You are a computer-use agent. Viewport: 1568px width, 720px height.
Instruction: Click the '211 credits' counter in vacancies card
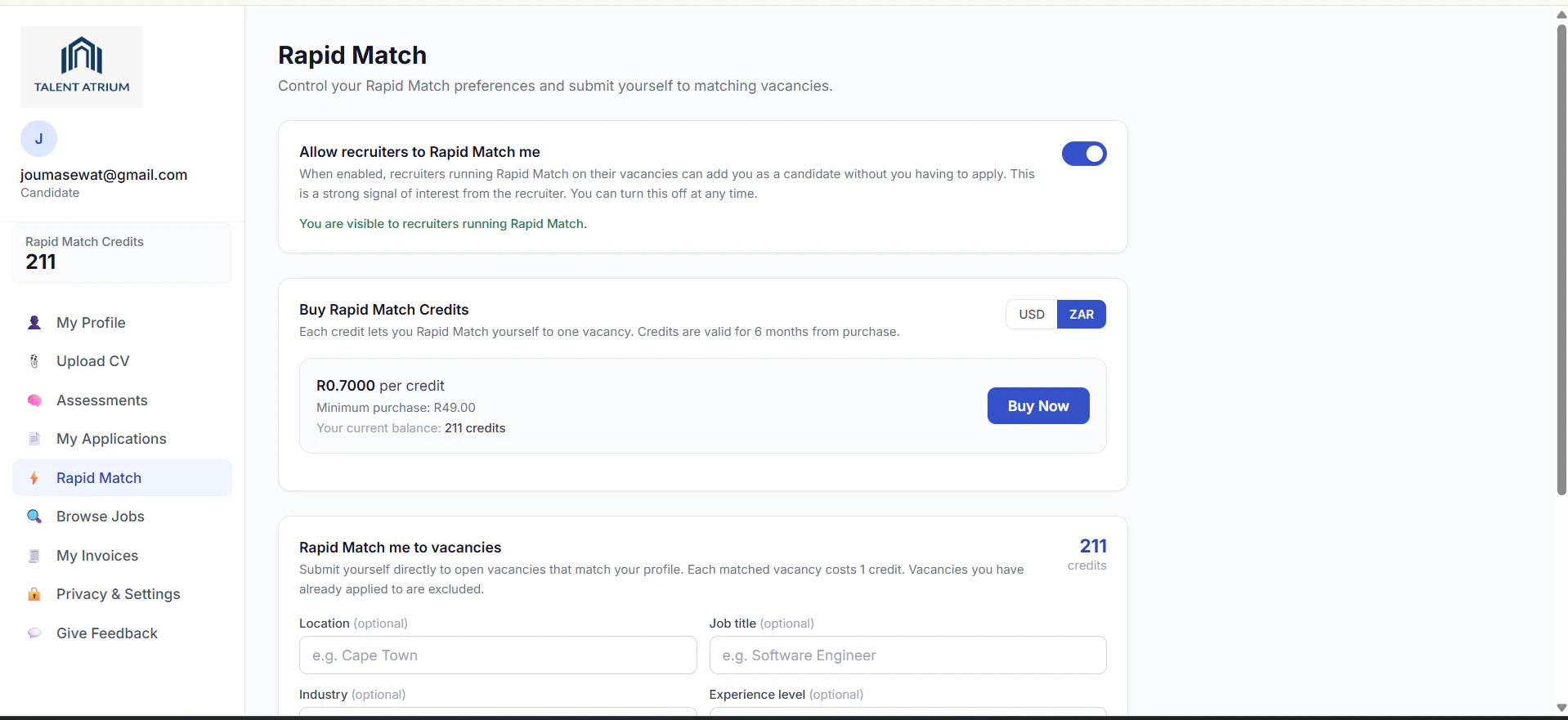[x=1087, y=554]
